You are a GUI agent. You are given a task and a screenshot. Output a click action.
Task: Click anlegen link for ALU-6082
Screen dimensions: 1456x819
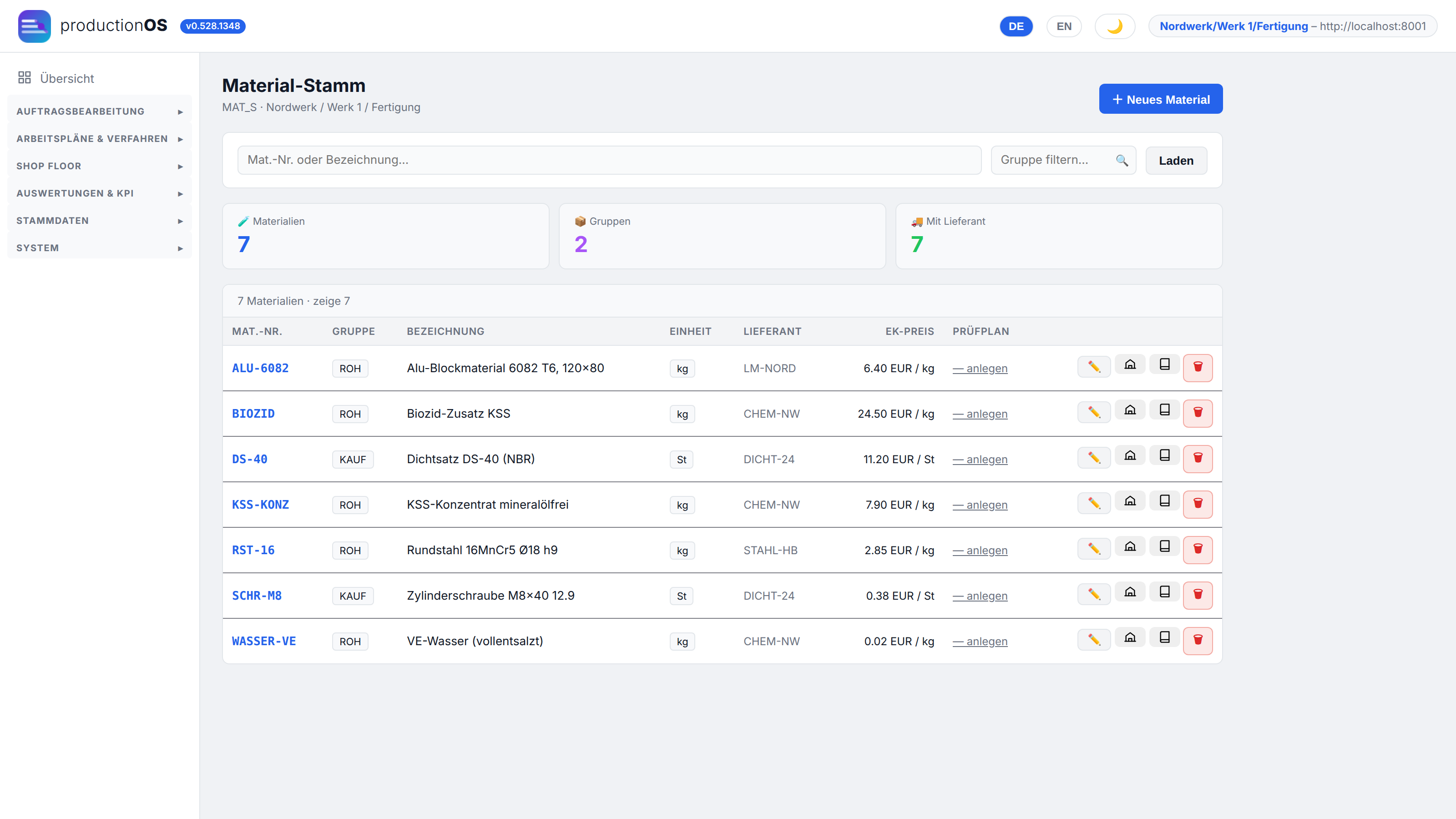[x=980, y=369]
